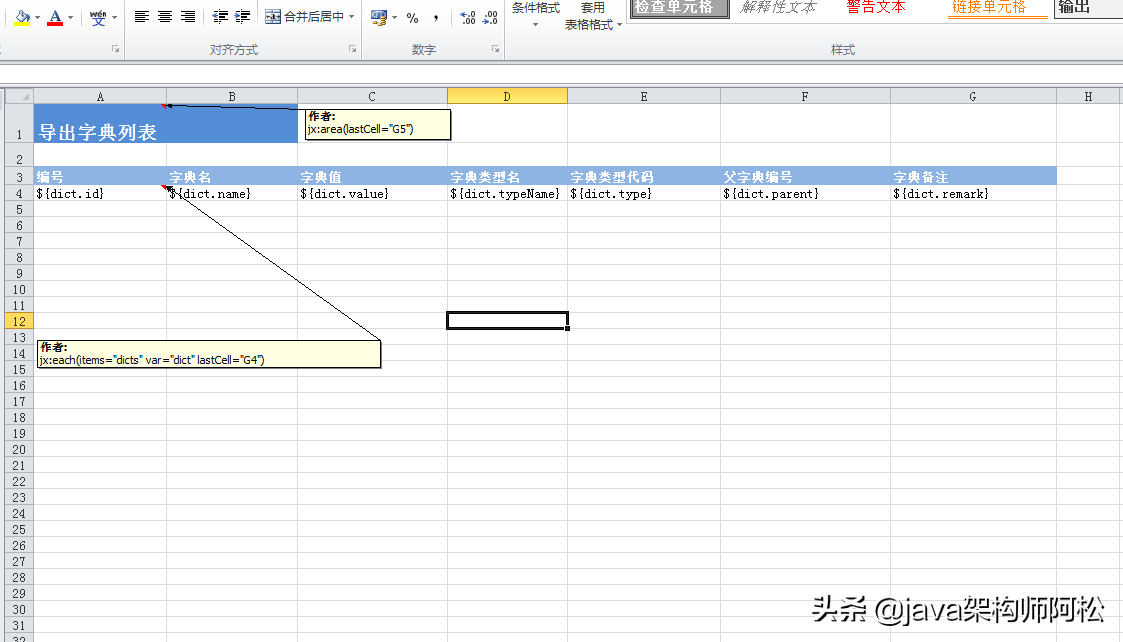Viewport: 1123px width, 642px height.
Task: Select the 导出字典列表 title cell
Action: click(x=165, y=123)
